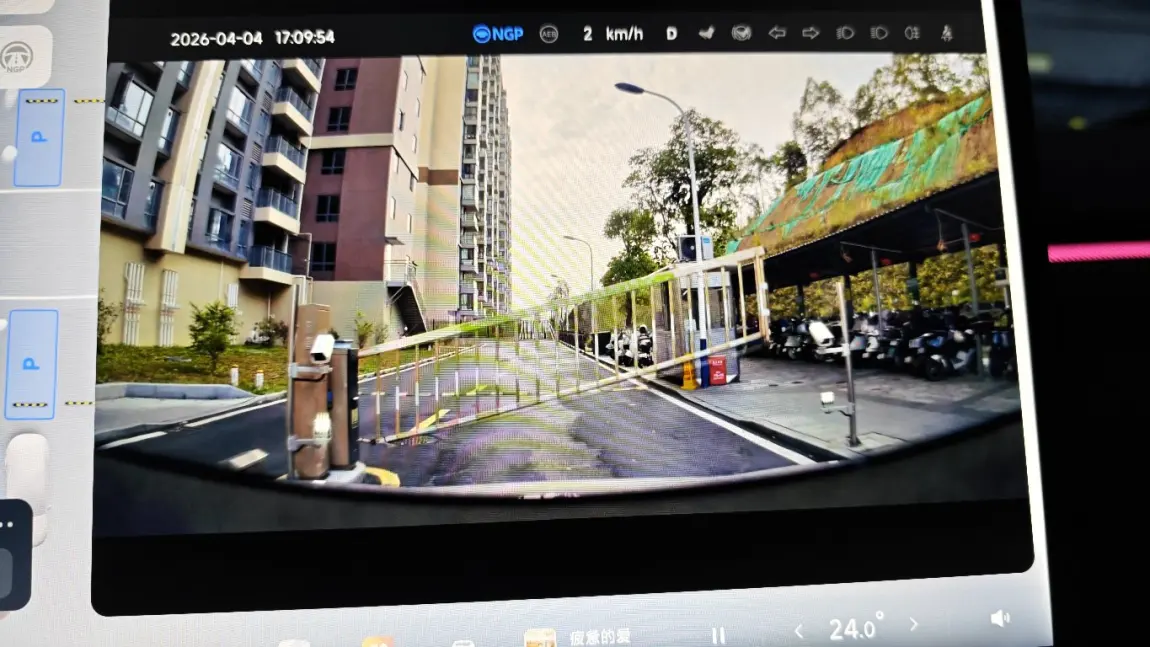Screen dimensions: 1150x647
Task: Tap the NGP road icon in left panel
Action: [x=17, y=56]
